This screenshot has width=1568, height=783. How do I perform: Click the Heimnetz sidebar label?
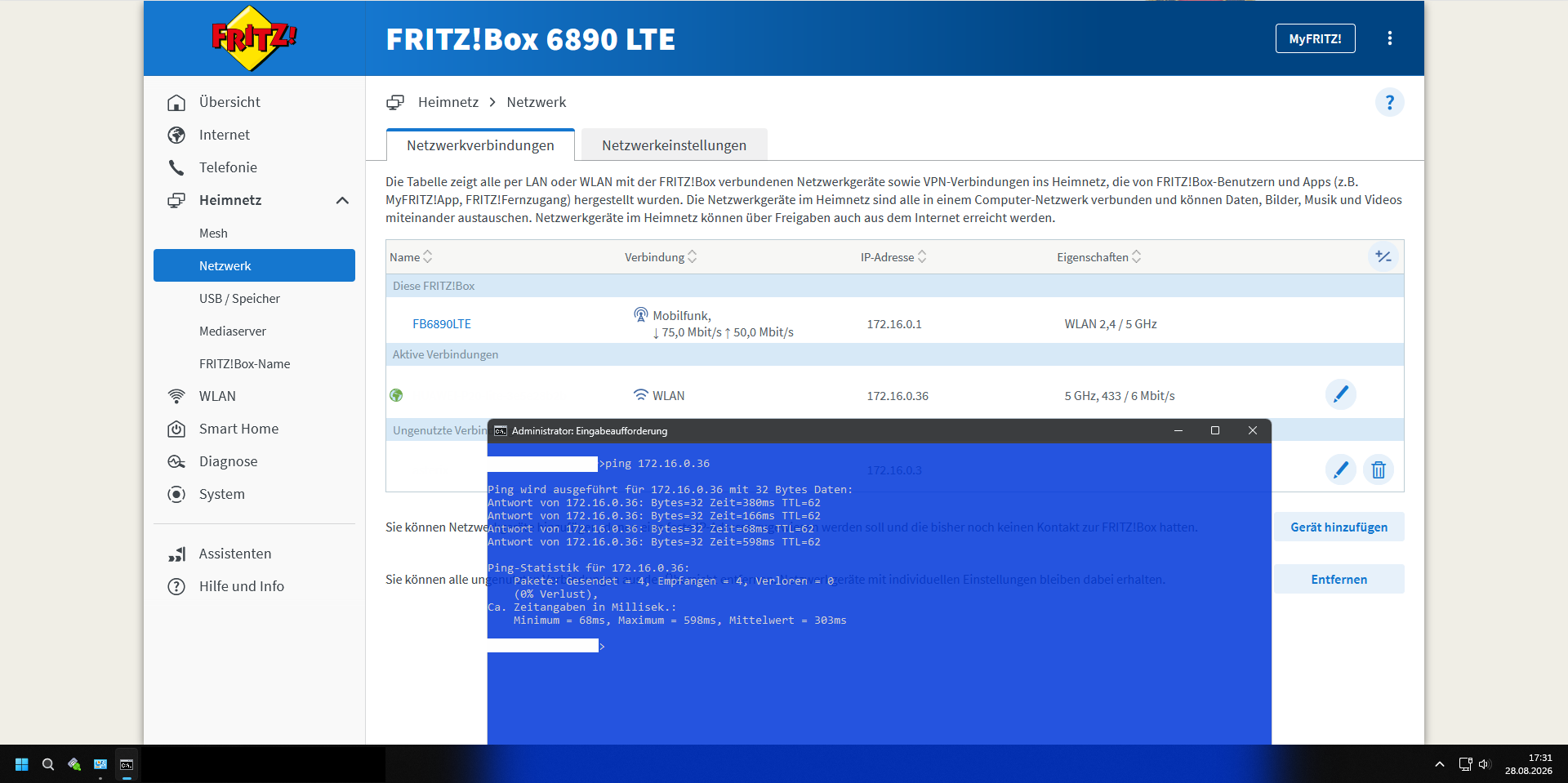coord(230,200)
